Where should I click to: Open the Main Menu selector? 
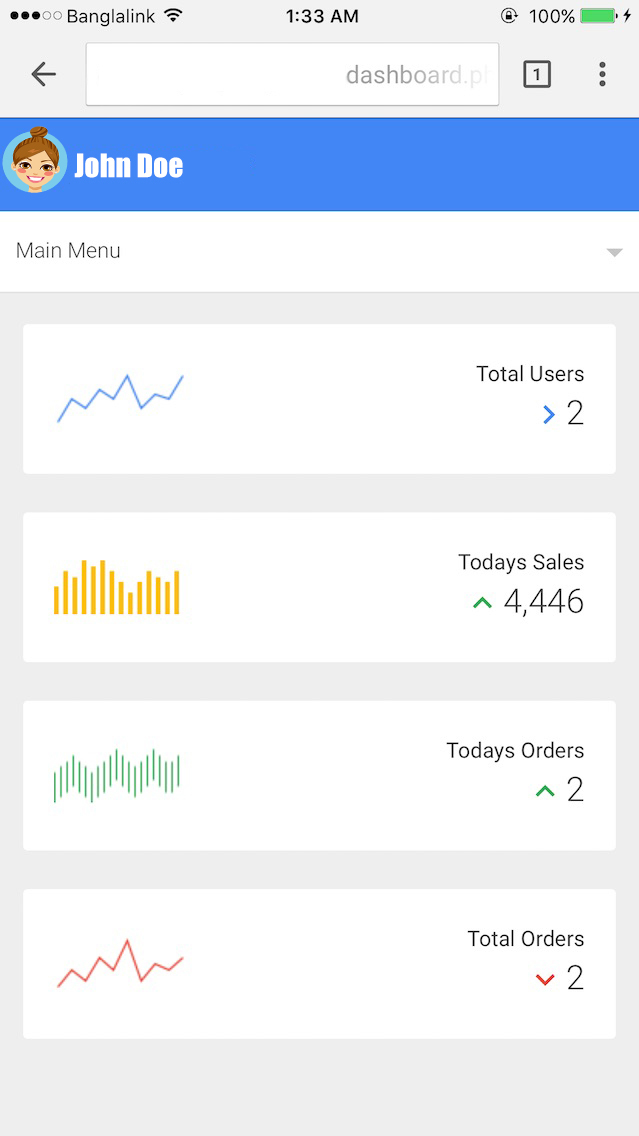point(320,251)
